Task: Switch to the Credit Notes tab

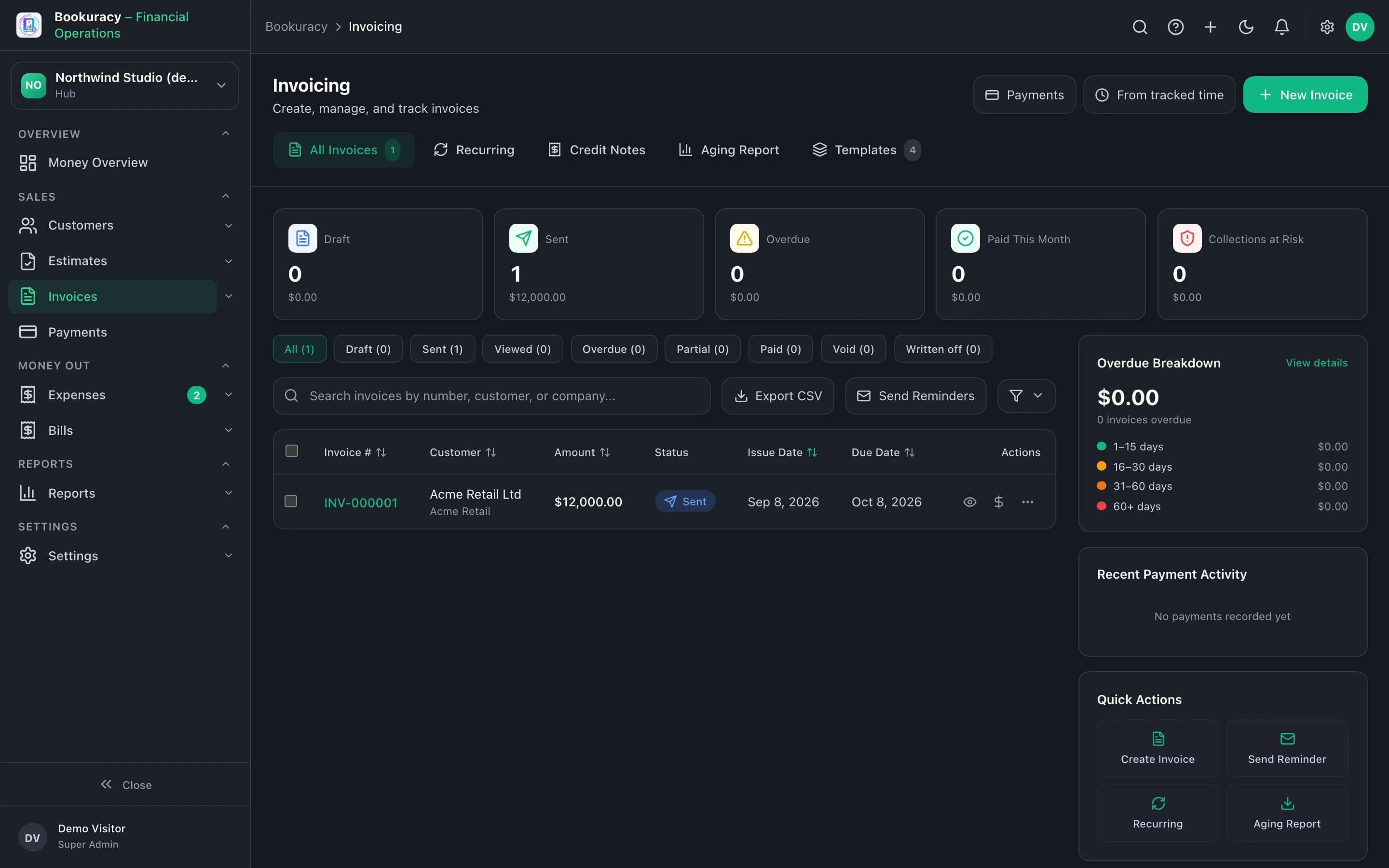Action: point(596,150)
